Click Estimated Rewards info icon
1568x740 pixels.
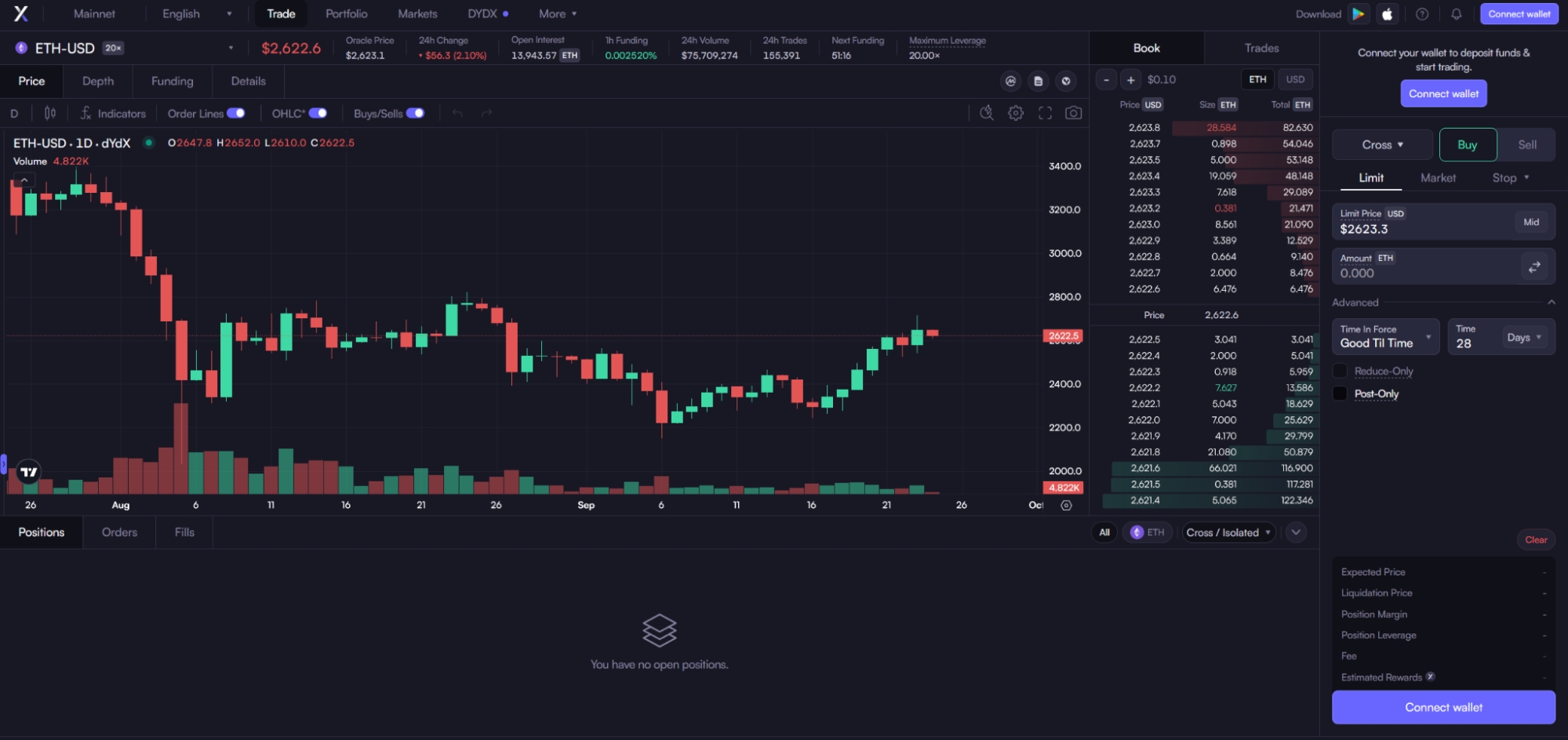coord(1431,677)
